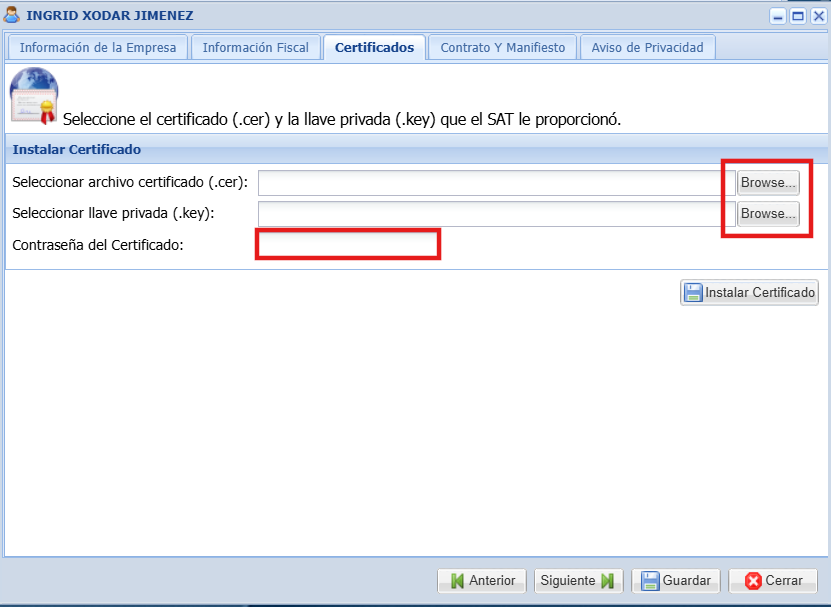The width and height of the screenshot is (831, 607).
Task: Go to the Contrato Y Manifiesto tab
Action: point(503,48)
